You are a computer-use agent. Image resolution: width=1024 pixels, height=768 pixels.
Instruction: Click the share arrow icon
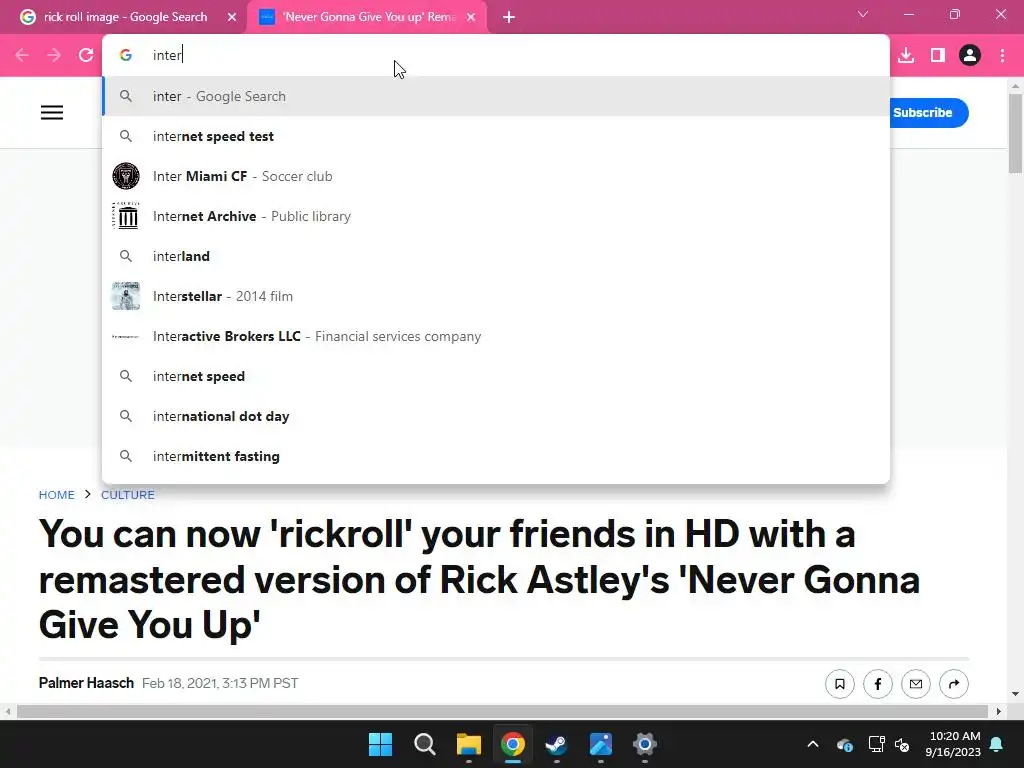click(x=953, y=684)
